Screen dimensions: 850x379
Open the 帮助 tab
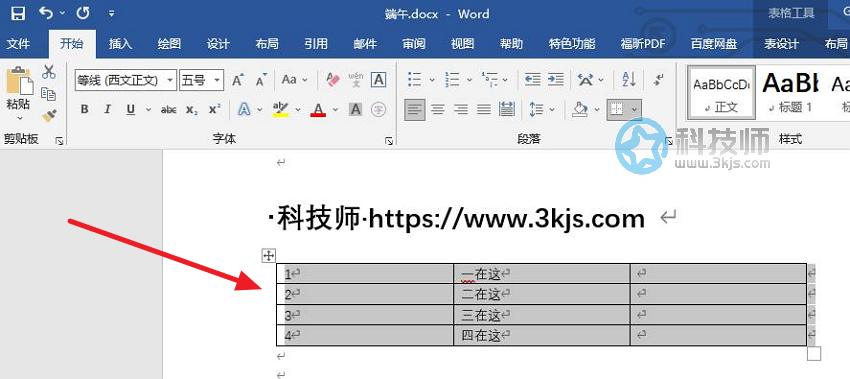pos(511,44)
